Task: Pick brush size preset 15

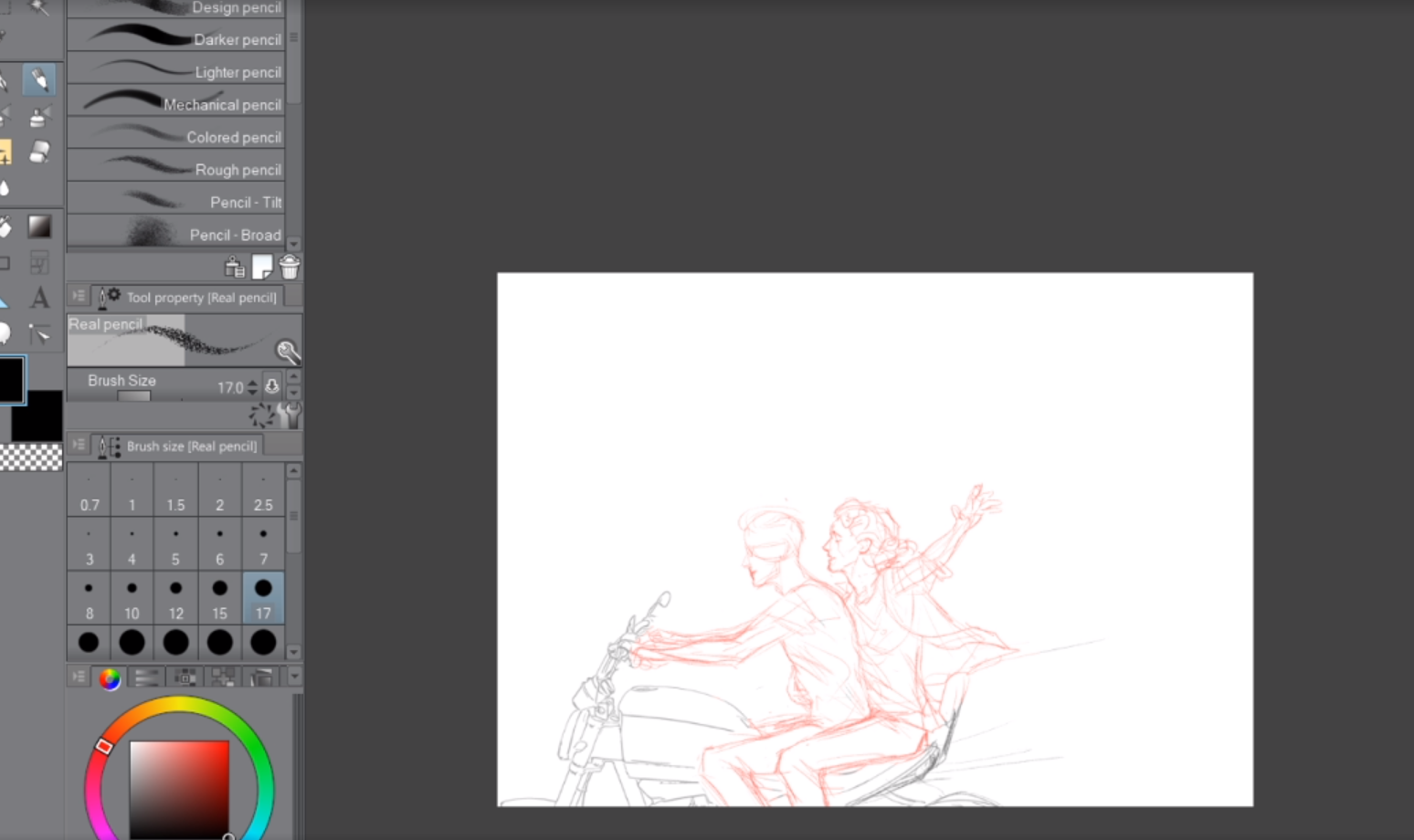Action: click(x=219, y=599)
